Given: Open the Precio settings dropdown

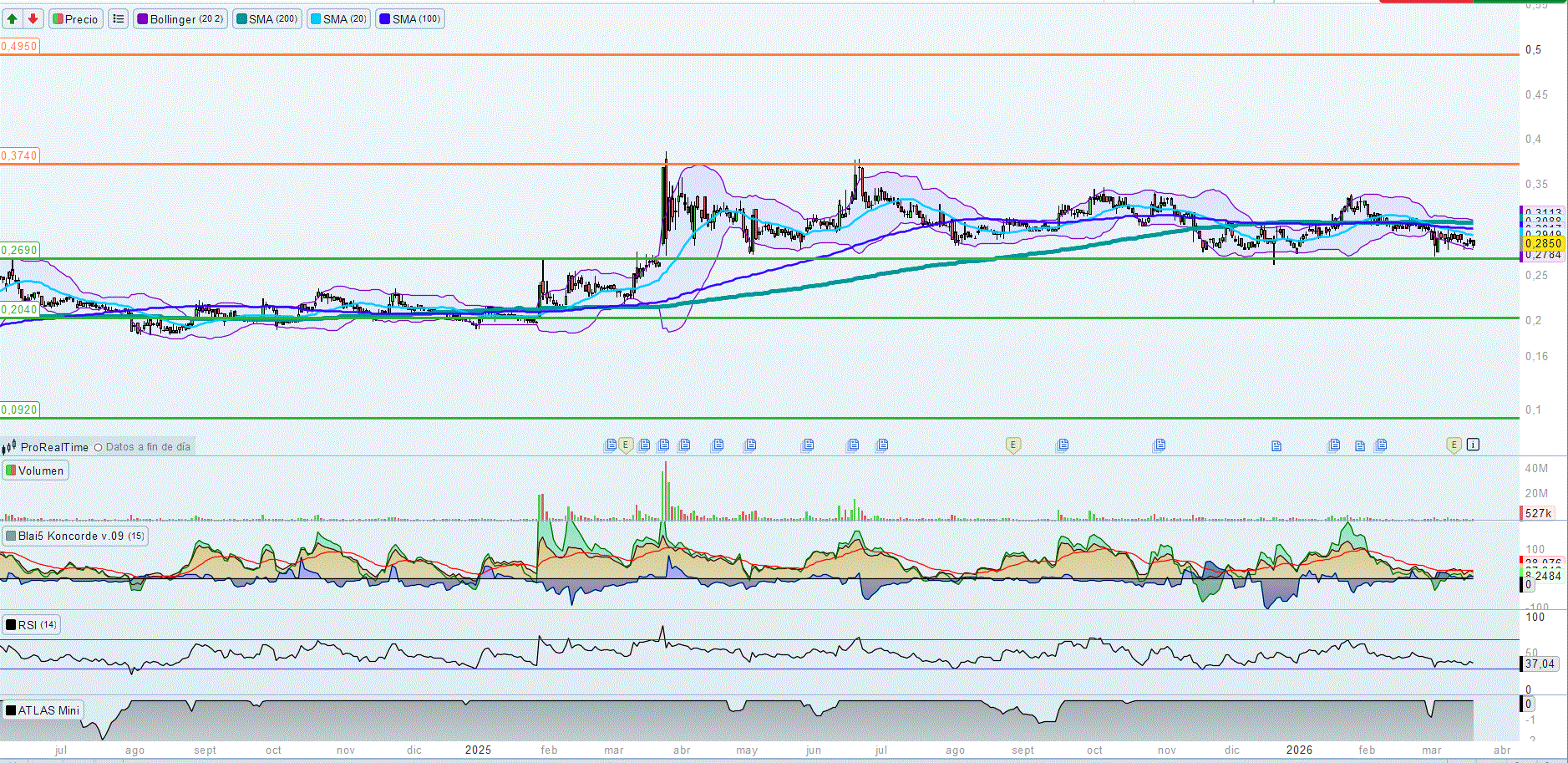Looking at the screenshot, I should (75, 18).
